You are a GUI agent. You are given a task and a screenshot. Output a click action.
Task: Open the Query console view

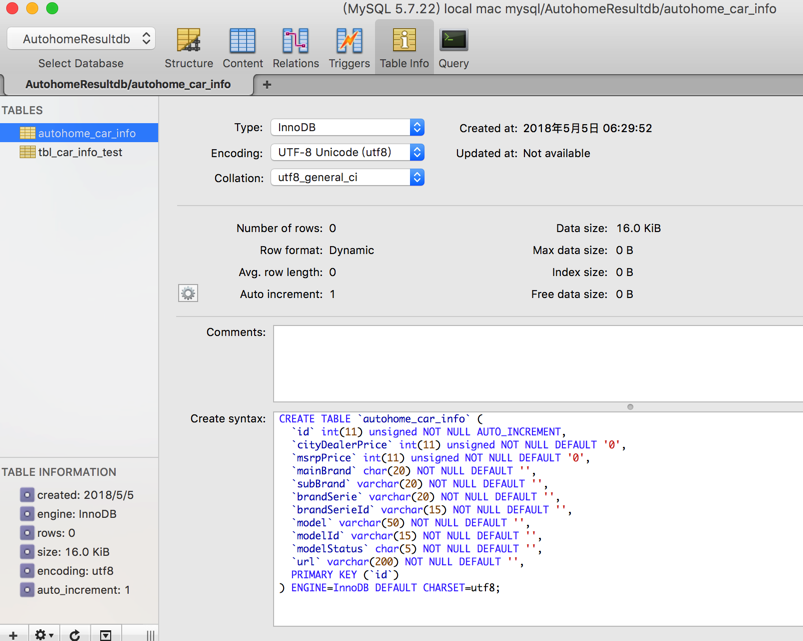(x=453, y=47)
